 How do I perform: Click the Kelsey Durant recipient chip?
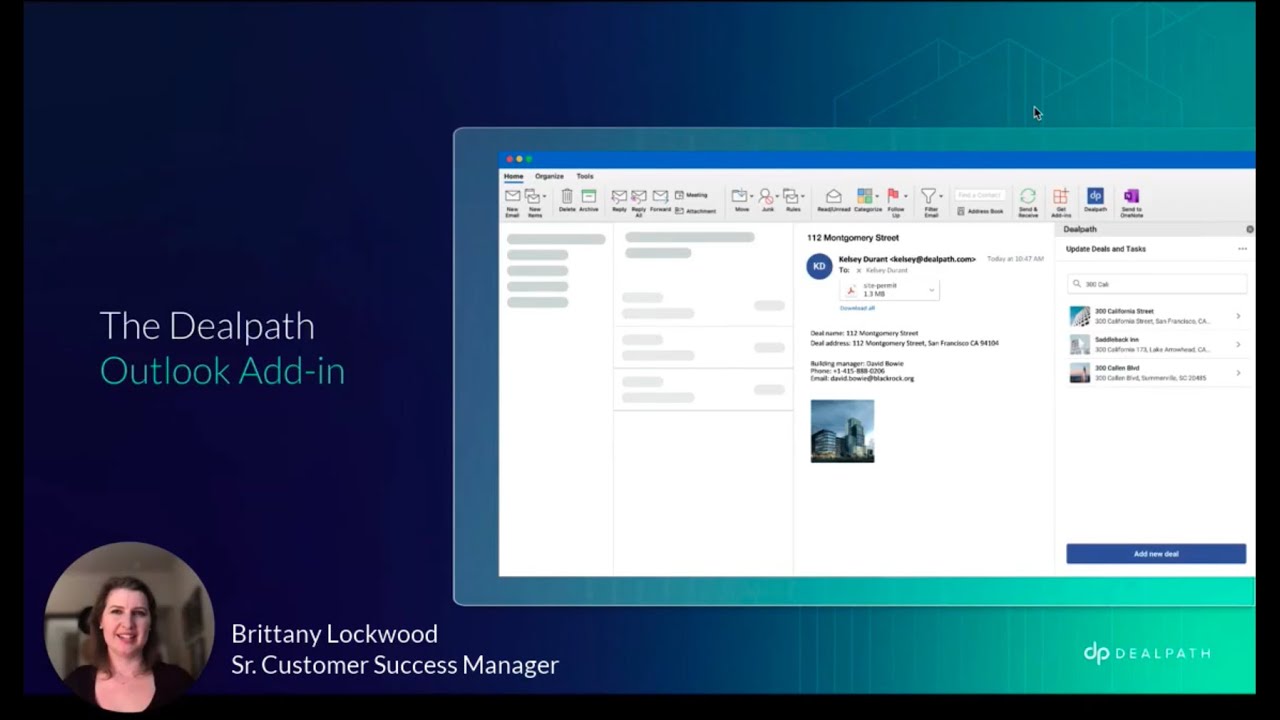[x=886, y=270]
